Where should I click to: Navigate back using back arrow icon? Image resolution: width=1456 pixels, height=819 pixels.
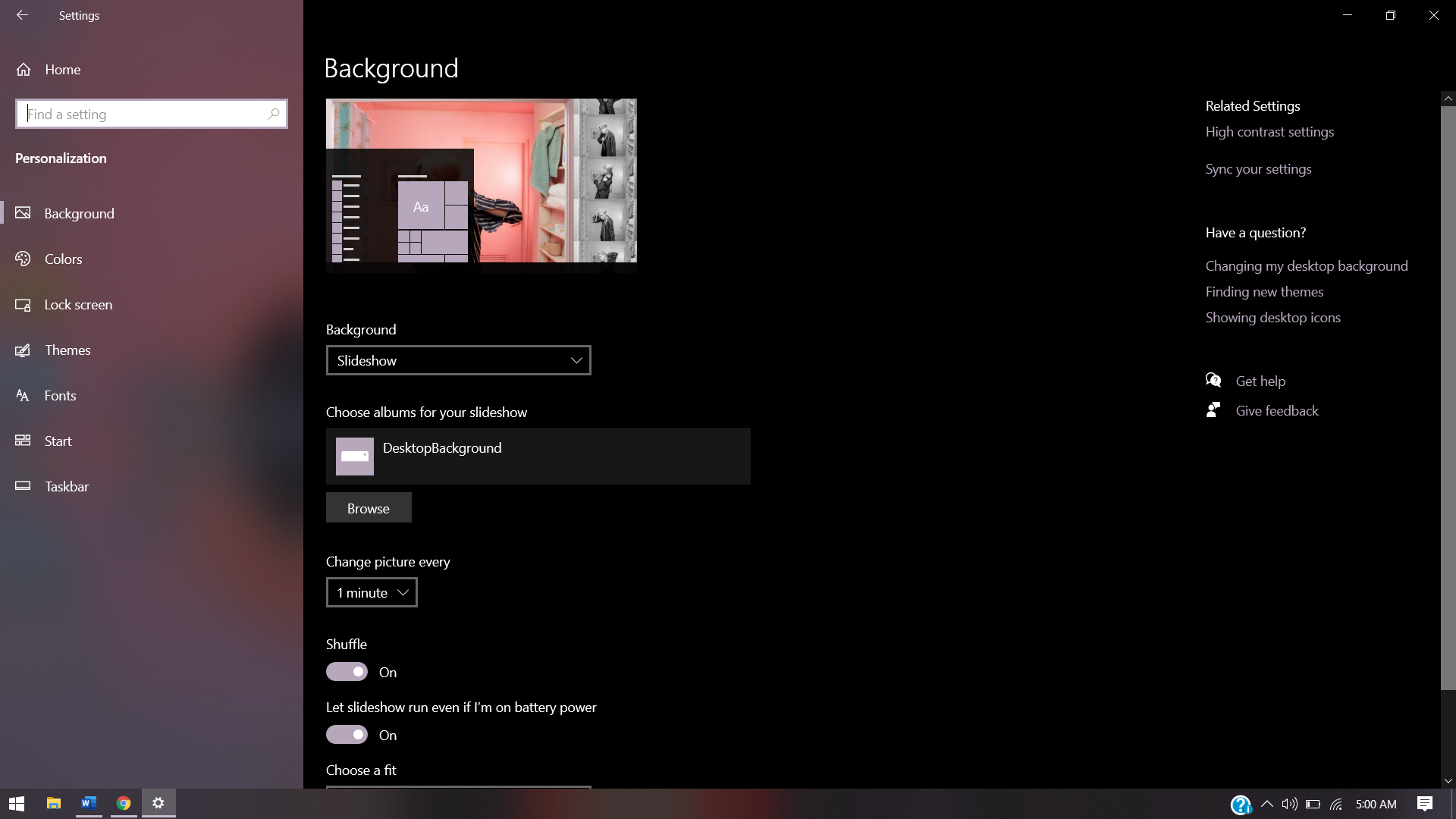[22, 15]
